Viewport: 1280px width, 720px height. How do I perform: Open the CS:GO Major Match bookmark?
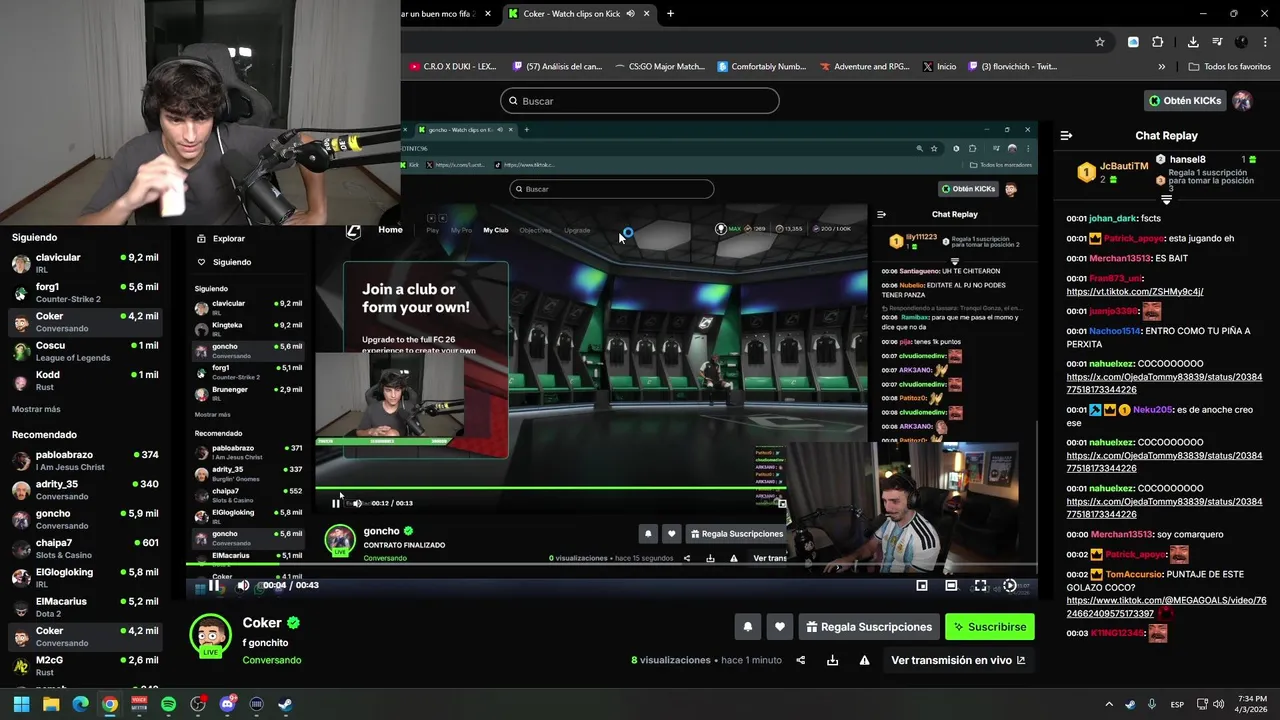click(x=659, y=67)
